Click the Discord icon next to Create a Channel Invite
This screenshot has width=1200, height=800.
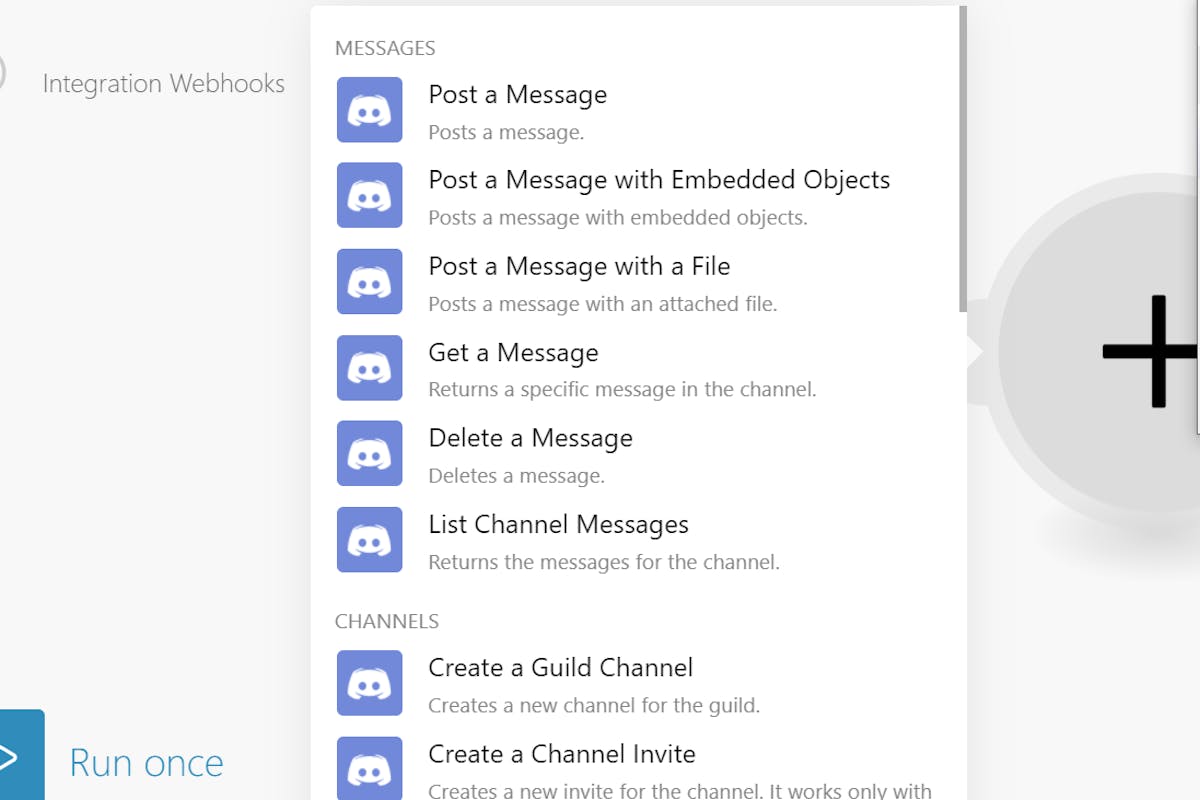click(370, 768)
